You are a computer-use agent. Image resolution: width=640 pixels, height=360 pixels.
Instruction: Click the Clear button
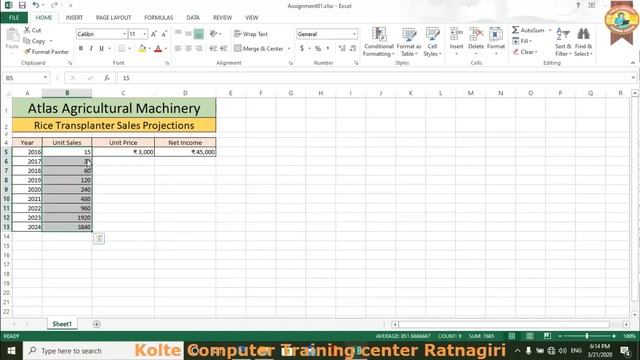[x=525, y=52]
